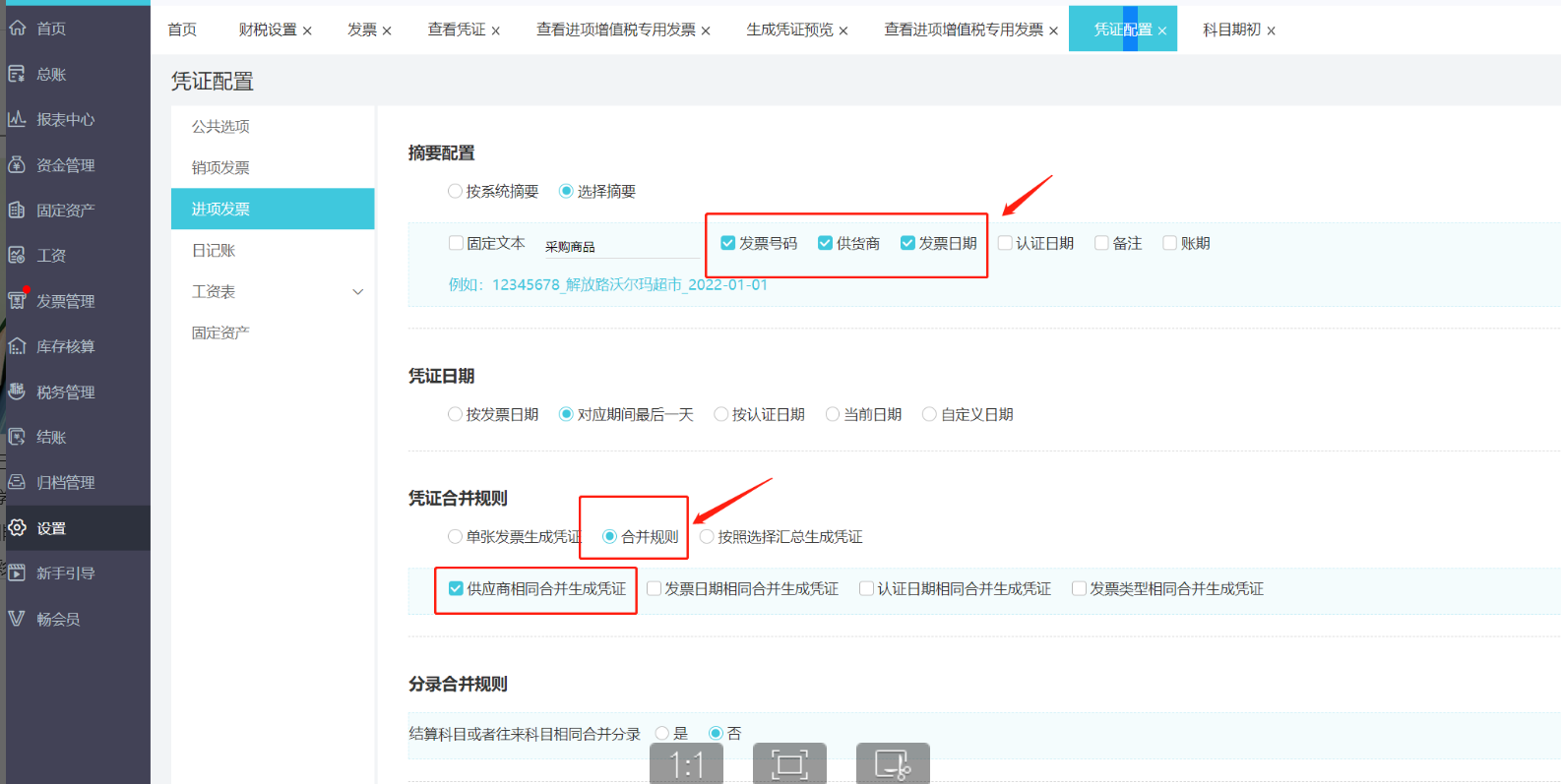Image resolution: width=1561 pixels, height=784 pixels.
Task: Switch to the 科目期初 tab
Action: [x=1230, y=30]
